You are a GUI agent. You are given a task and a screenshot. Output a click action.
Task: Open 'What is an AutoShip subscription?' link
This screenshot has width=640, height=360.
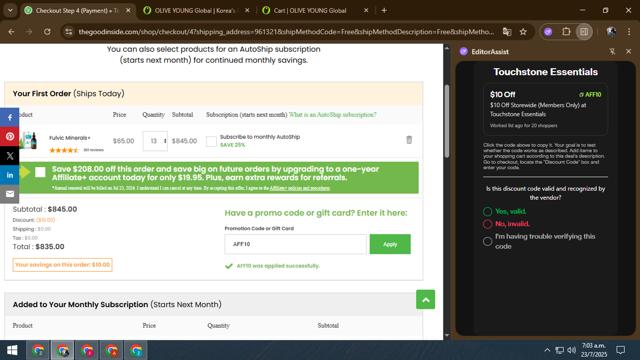point(332,115)
